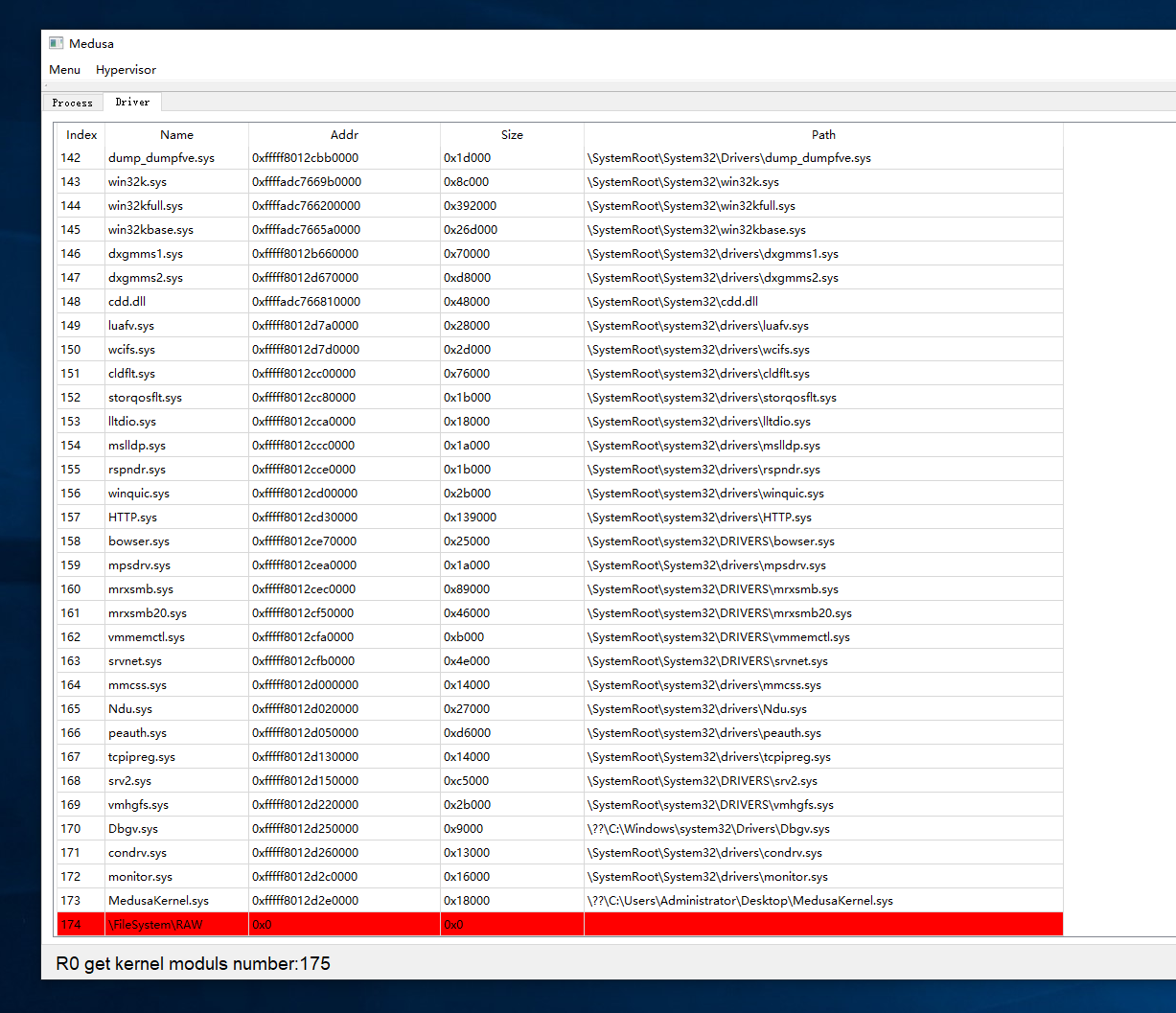Image resolution: width=1176 pixels, height=1013 pixels.
Task: Sort by the Addr column header
Action: point(345,135)
